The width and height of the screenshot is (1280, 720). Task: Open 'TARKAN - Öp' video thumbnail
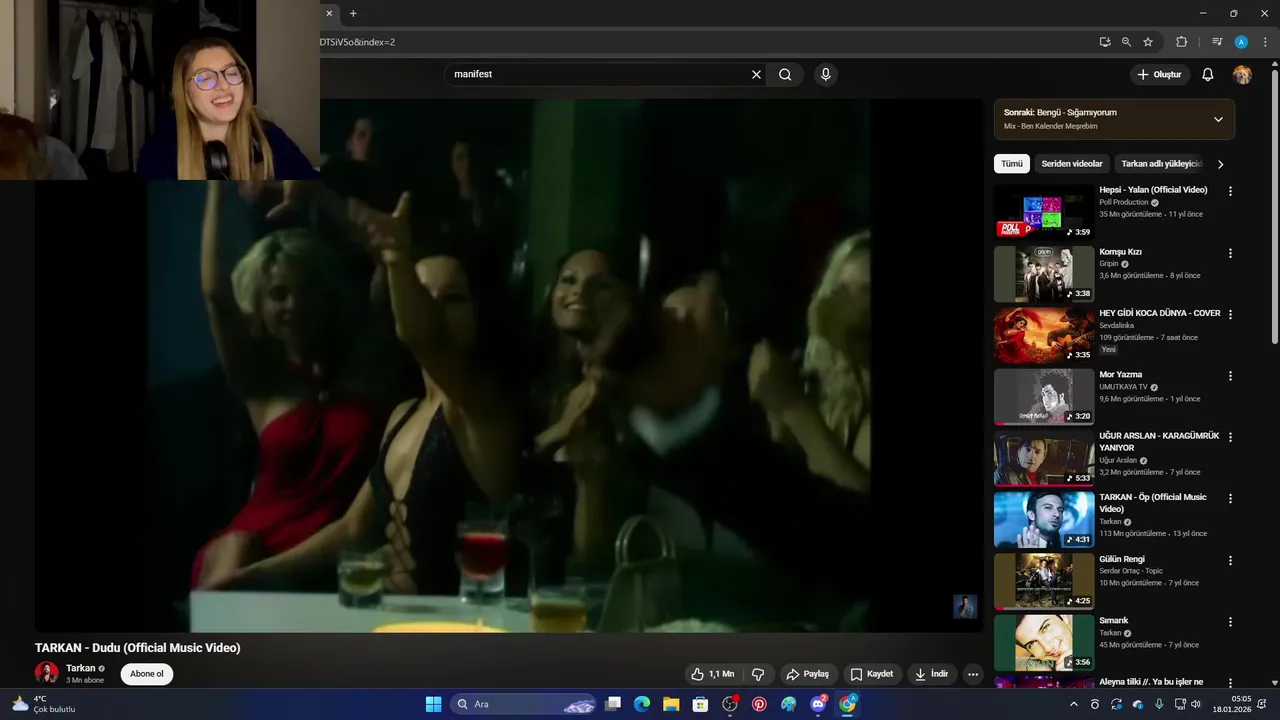click(x=1044, y=519)
